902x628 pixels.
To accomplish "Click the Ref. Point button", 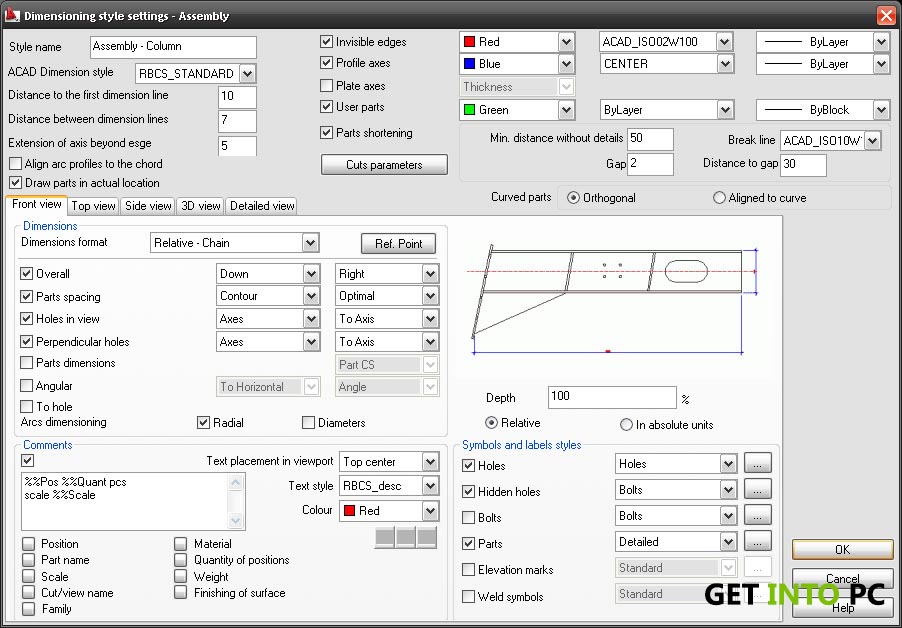I will click(x=398, y=243).
